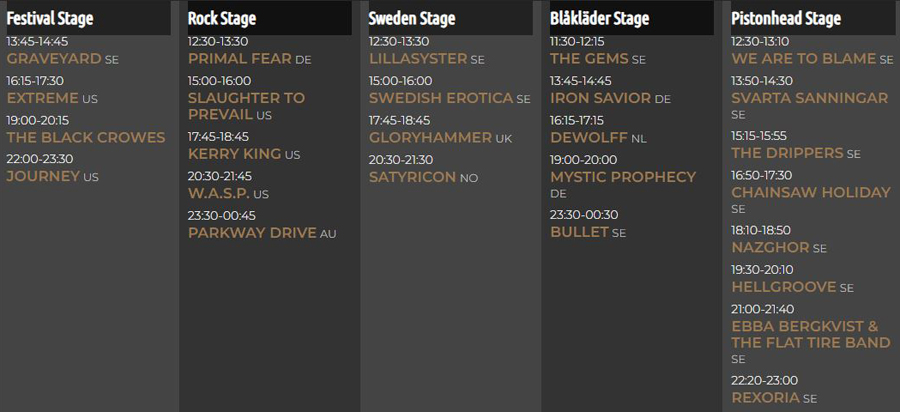900x412 pixels.
Task: Click Parkway Drive on the Rock Stage
Action: coord(252,233)
